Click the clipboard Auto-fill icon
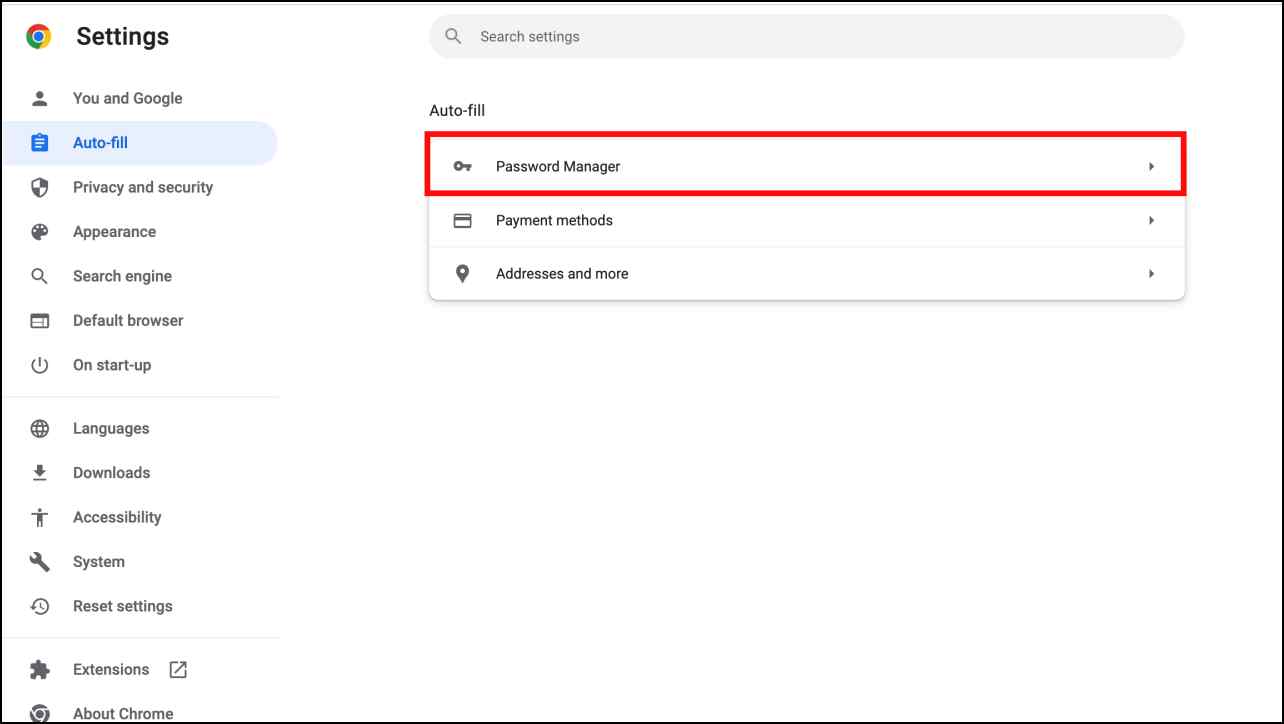This screenshot has height=724, width=1284. point(39,143)
